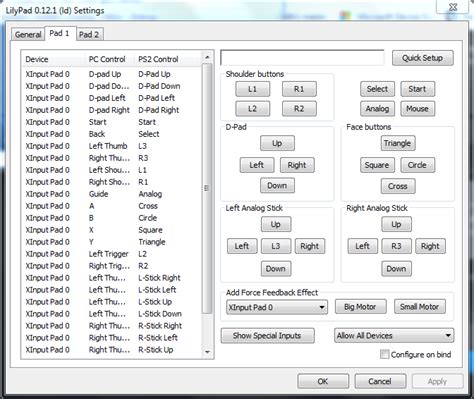Screen dimensions: 474x399
Task: Bind the L1 shoulder button
Action: (252, 89)
